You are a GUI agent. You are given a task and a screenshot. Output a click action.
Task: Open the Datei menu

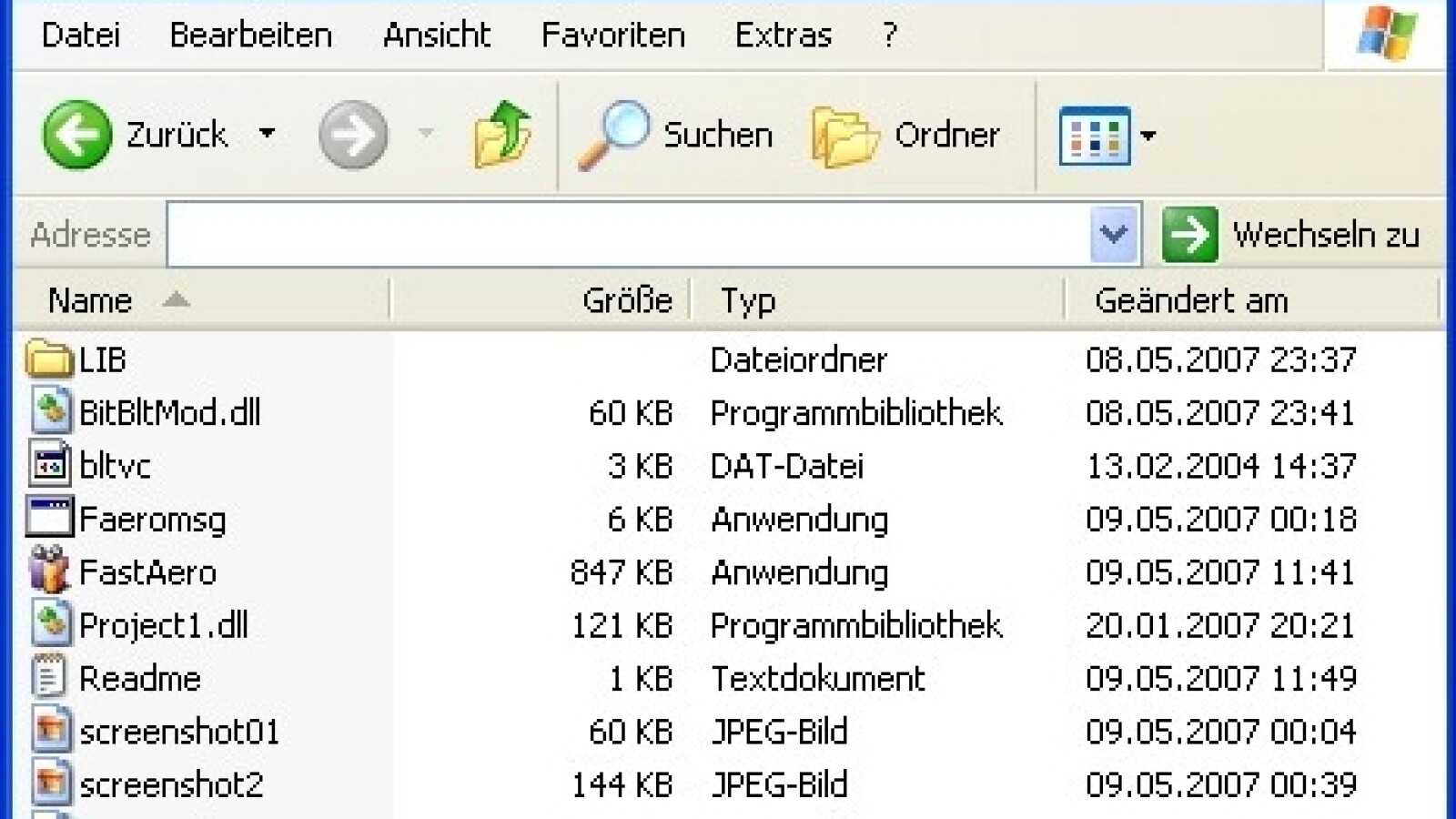point(81,35)
